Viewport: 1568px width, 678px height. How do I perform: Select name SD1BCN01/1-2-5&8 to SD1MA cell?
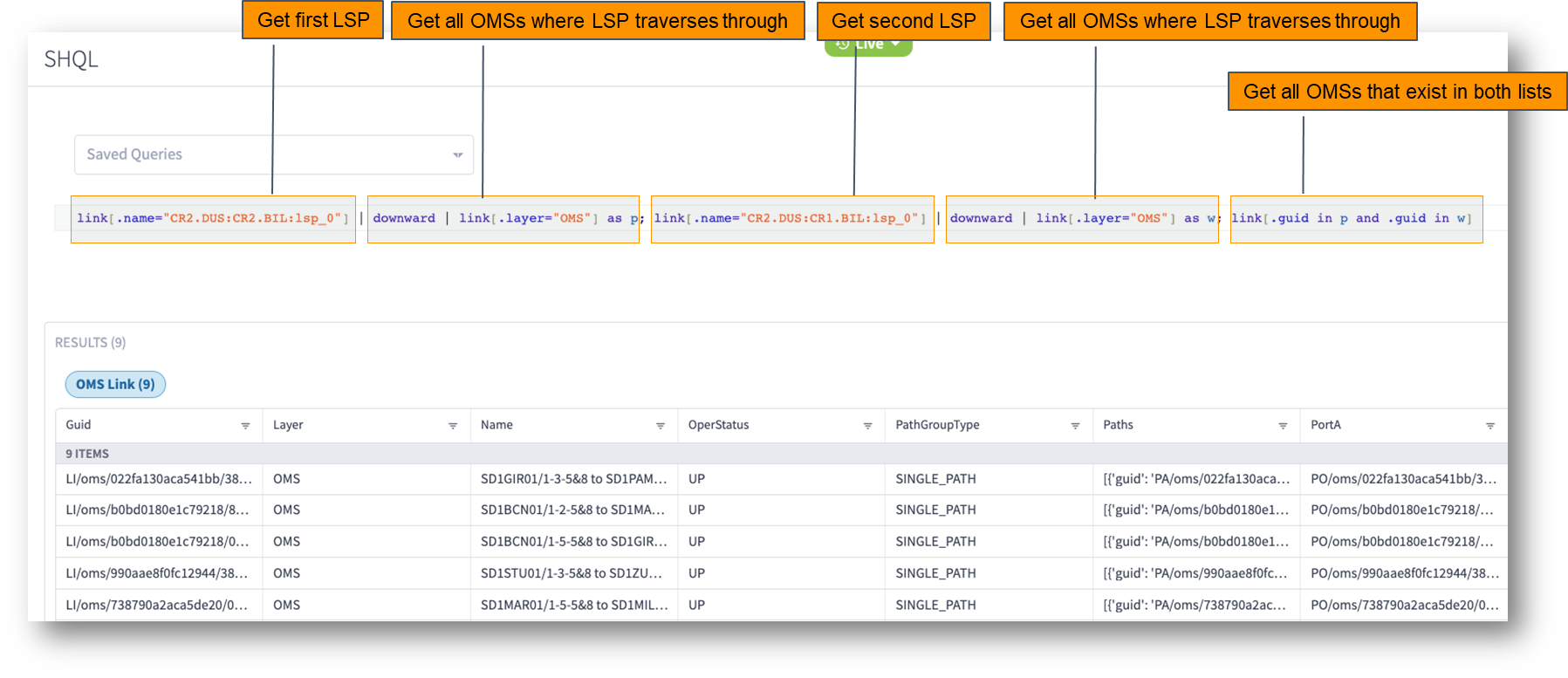[574, 510]
